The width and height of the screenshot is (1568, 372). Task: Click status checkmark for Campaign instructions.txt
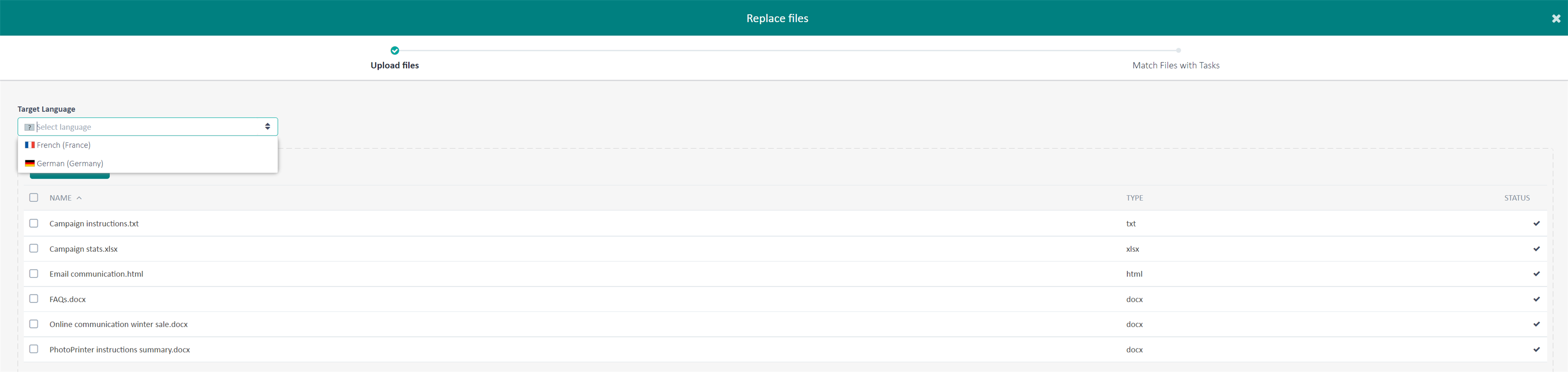point(1536,223)
